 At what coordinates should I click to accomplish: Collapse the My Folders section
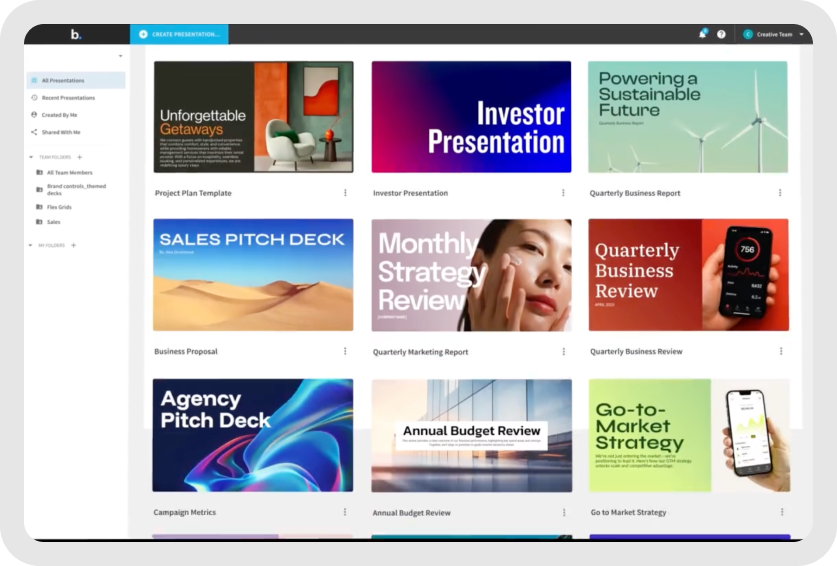coord(30,245)
